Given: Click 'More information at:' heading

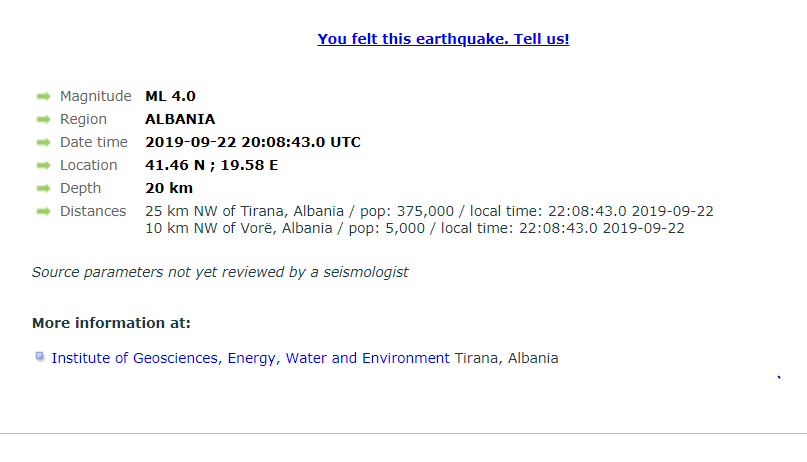Looking at the screenshot, I should click(x=111, y=323).
